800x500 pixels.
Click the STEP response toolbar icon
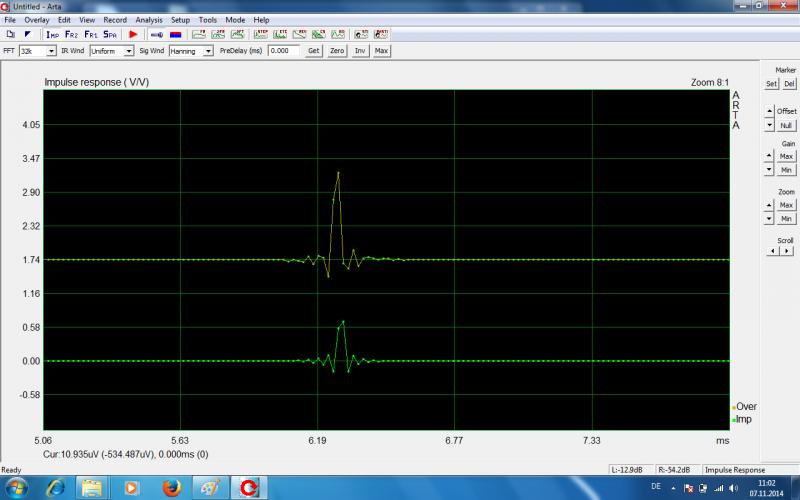pos(262,34)
